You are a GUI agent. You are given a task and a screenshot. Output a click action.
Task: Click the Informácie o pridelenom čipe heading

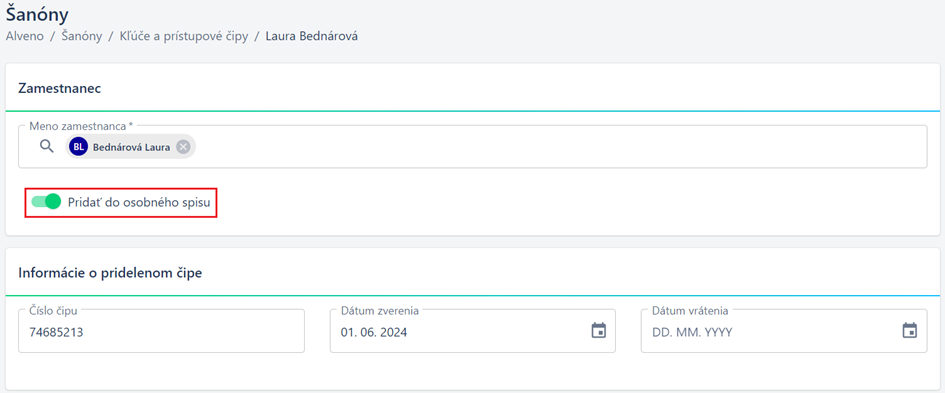point(110,272)
